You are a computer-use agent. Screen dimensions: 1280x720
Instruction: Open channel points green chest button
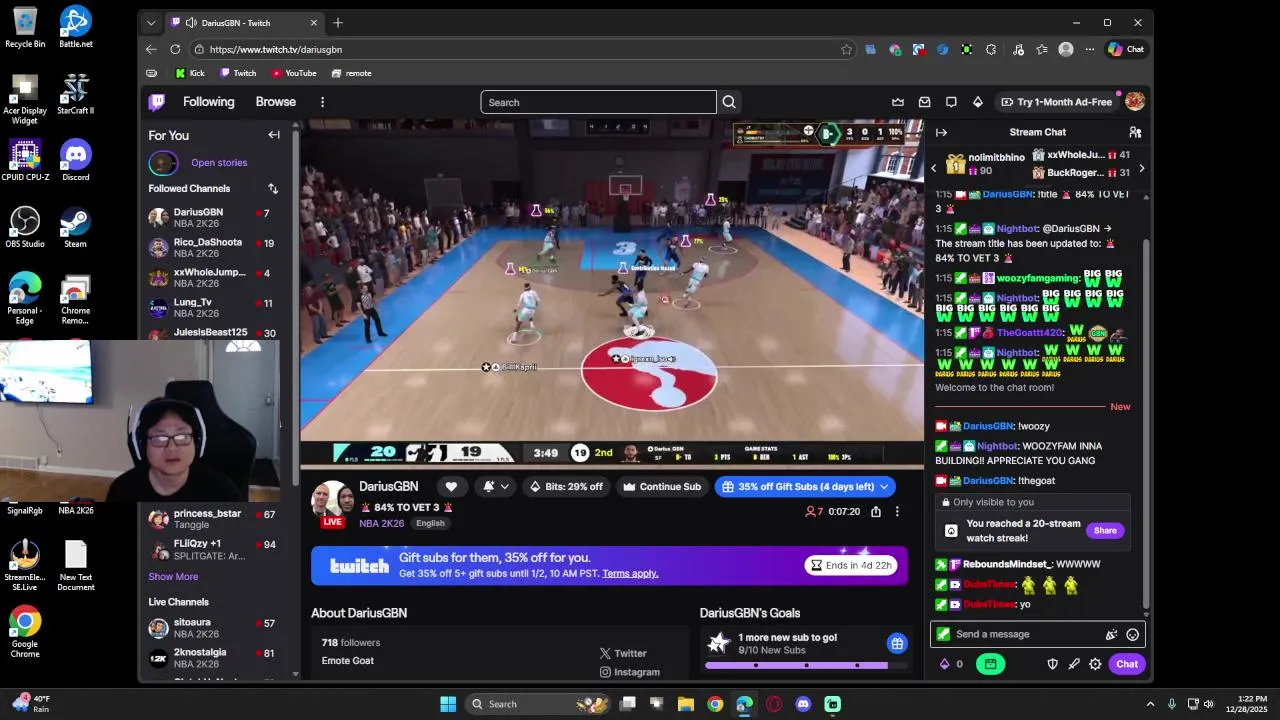pos(990,664)
